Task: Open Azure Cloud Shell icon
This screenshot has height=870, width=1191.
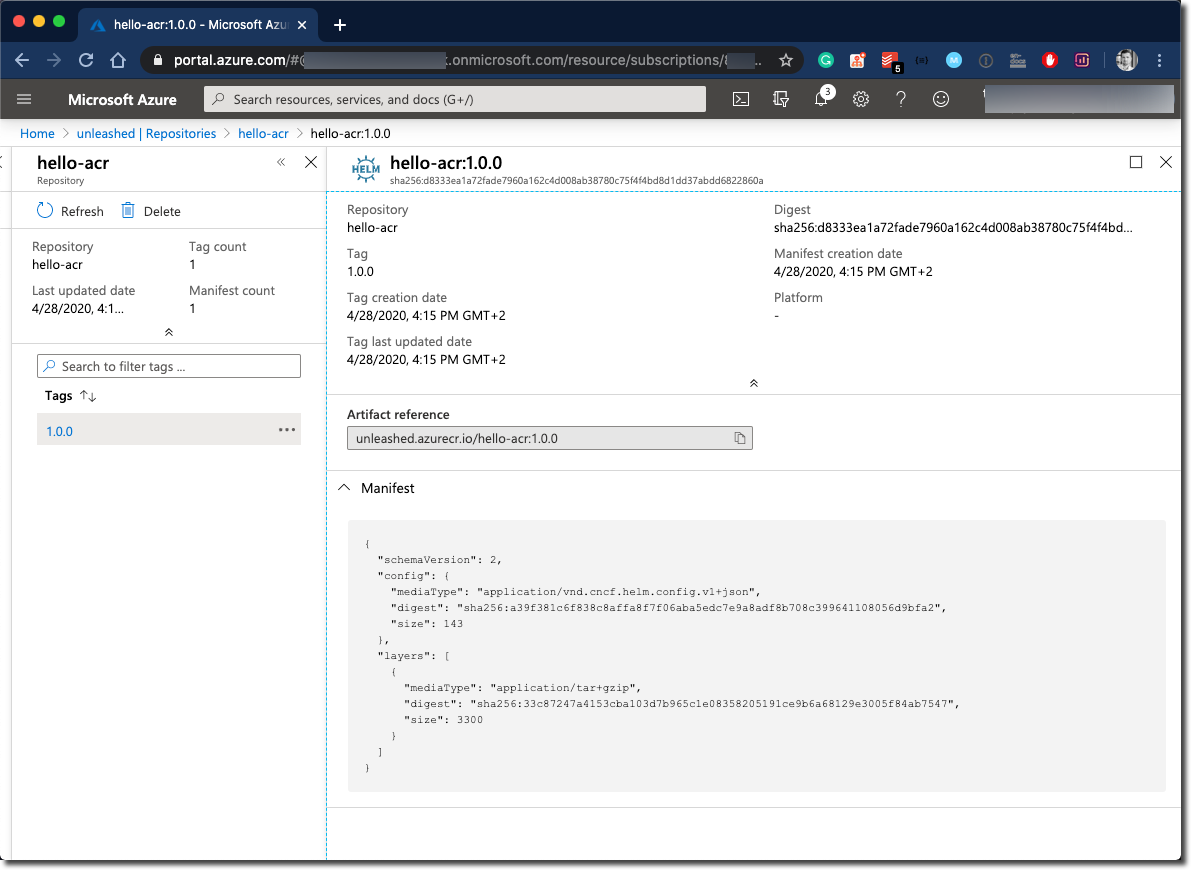Action: 741,100
